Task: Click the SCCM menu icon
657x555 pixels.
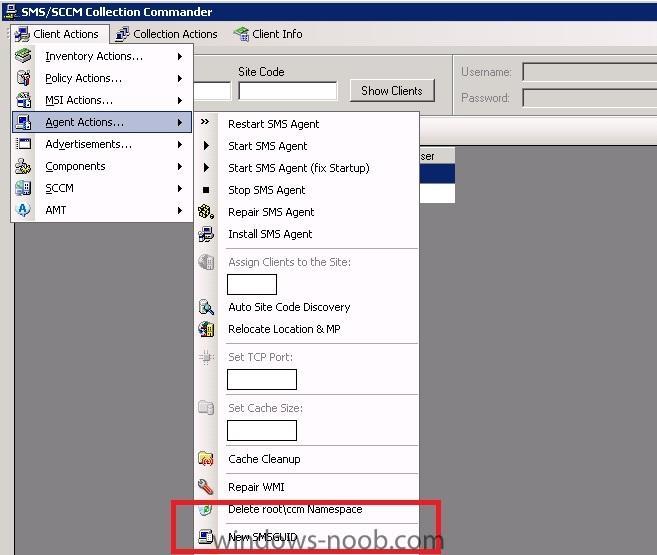Action: click(x=23, y=188)
